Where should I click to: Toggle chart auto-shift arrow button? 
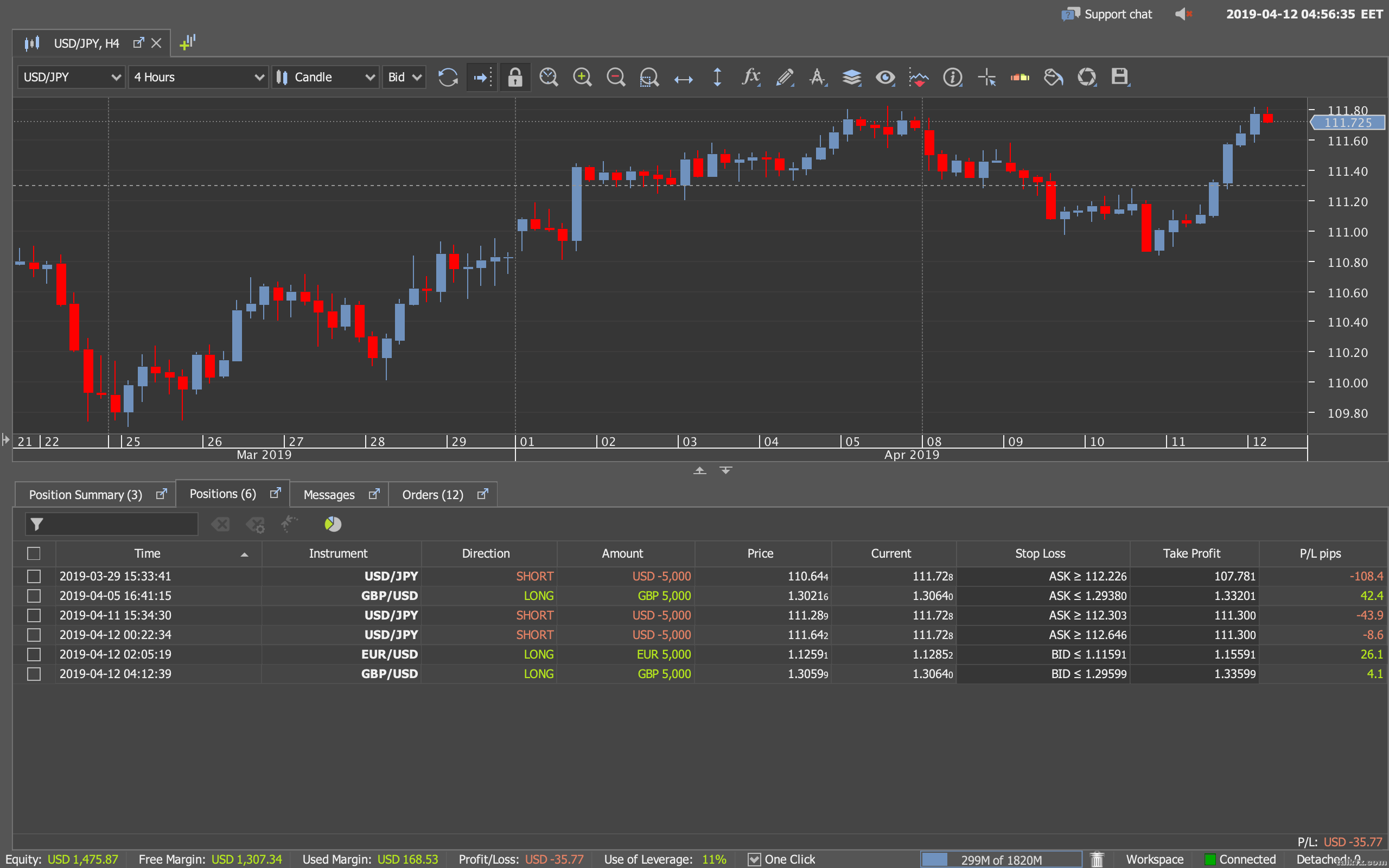point(482,77)
